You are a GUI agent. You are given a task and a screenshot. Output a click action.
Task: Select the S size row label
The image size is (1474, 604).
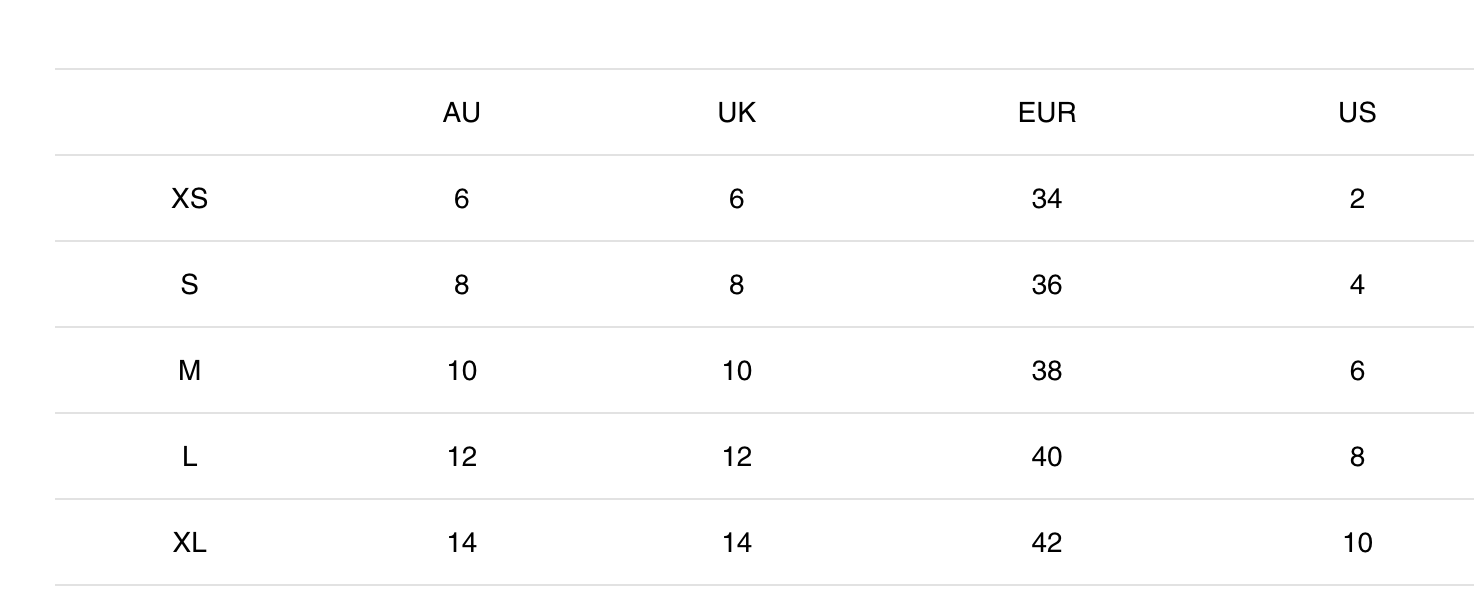(x=190, y=285)
